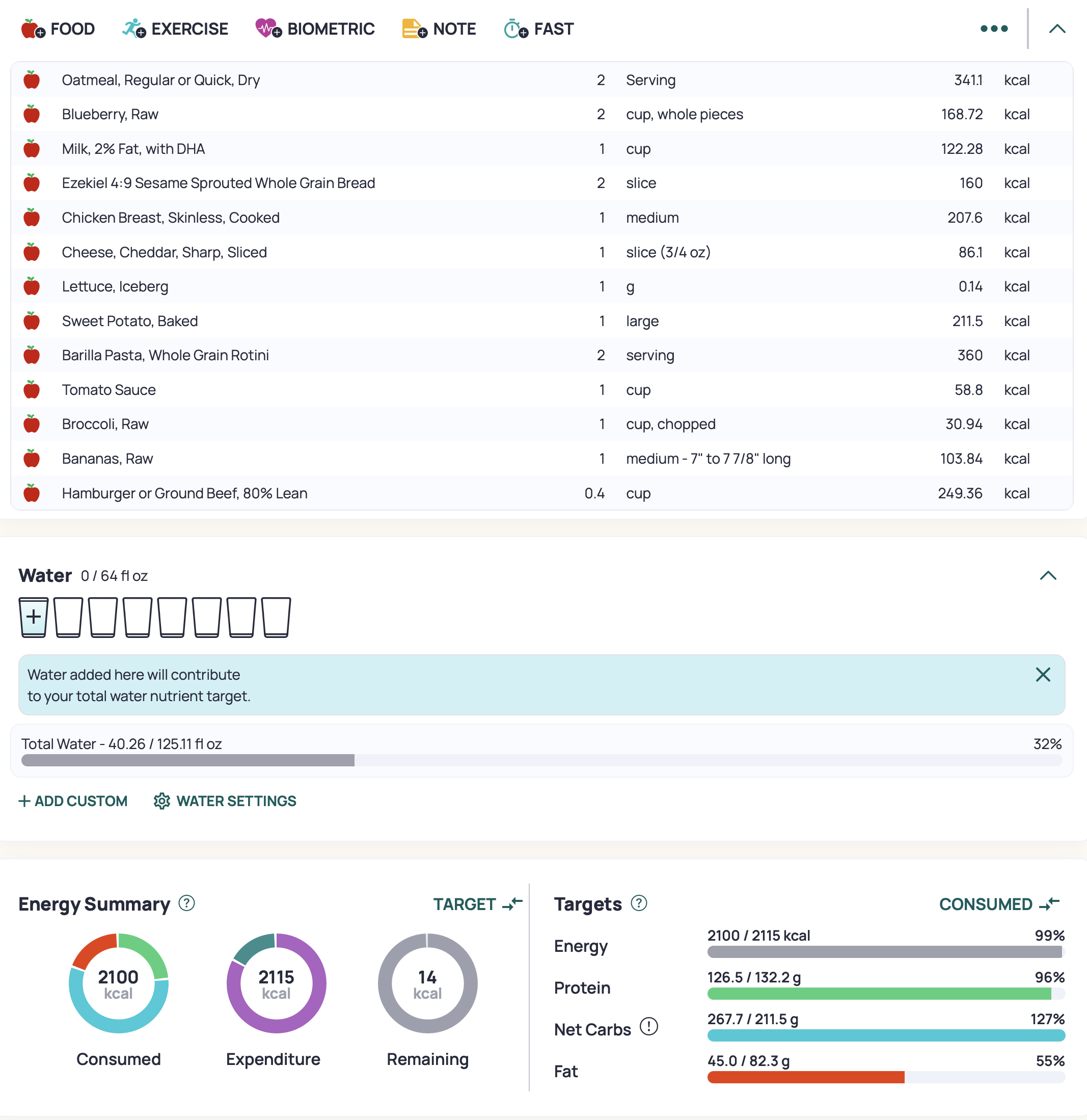Add an Exercise entry

point(175,29)
